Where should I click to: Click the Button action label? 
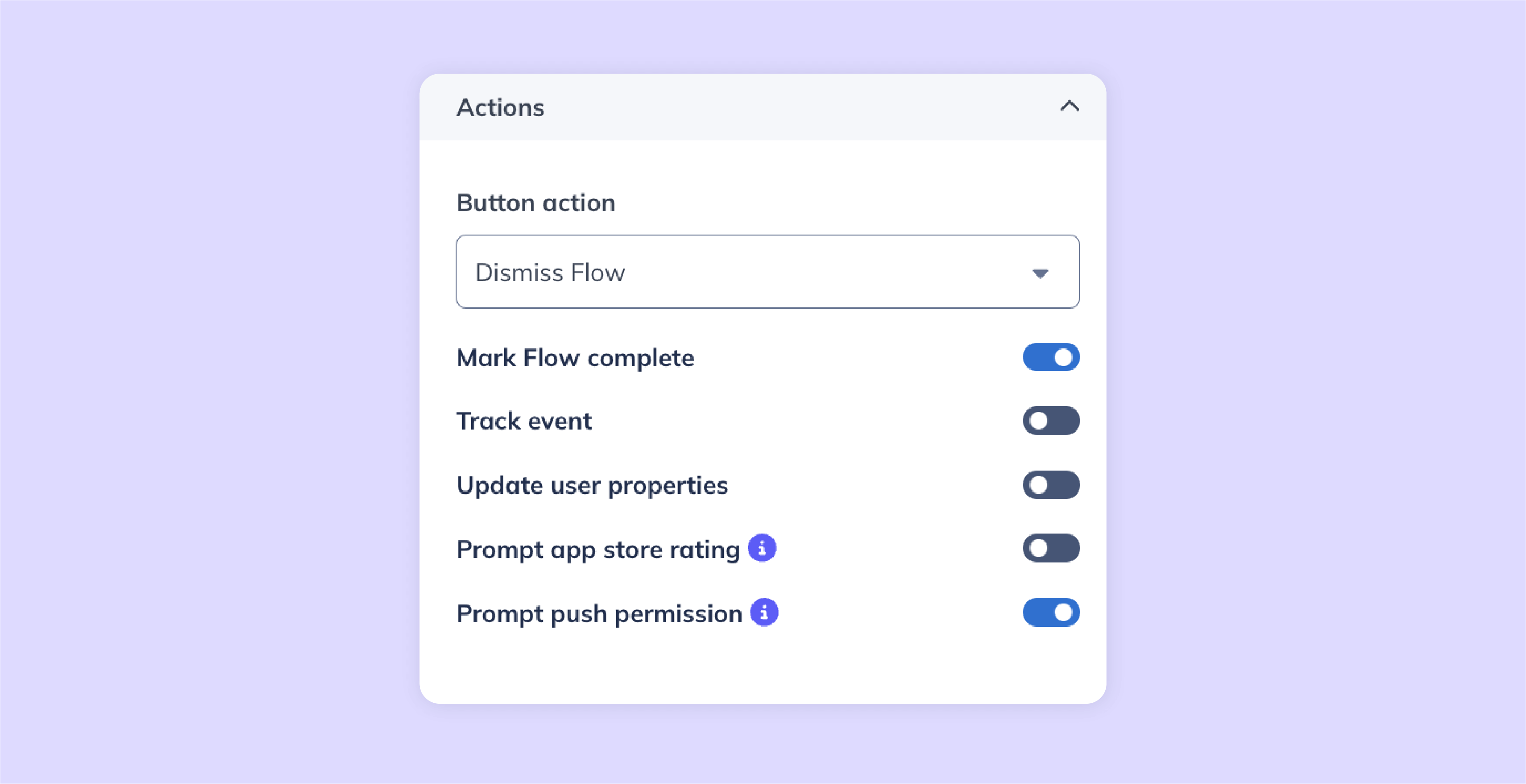pos(535,203)
